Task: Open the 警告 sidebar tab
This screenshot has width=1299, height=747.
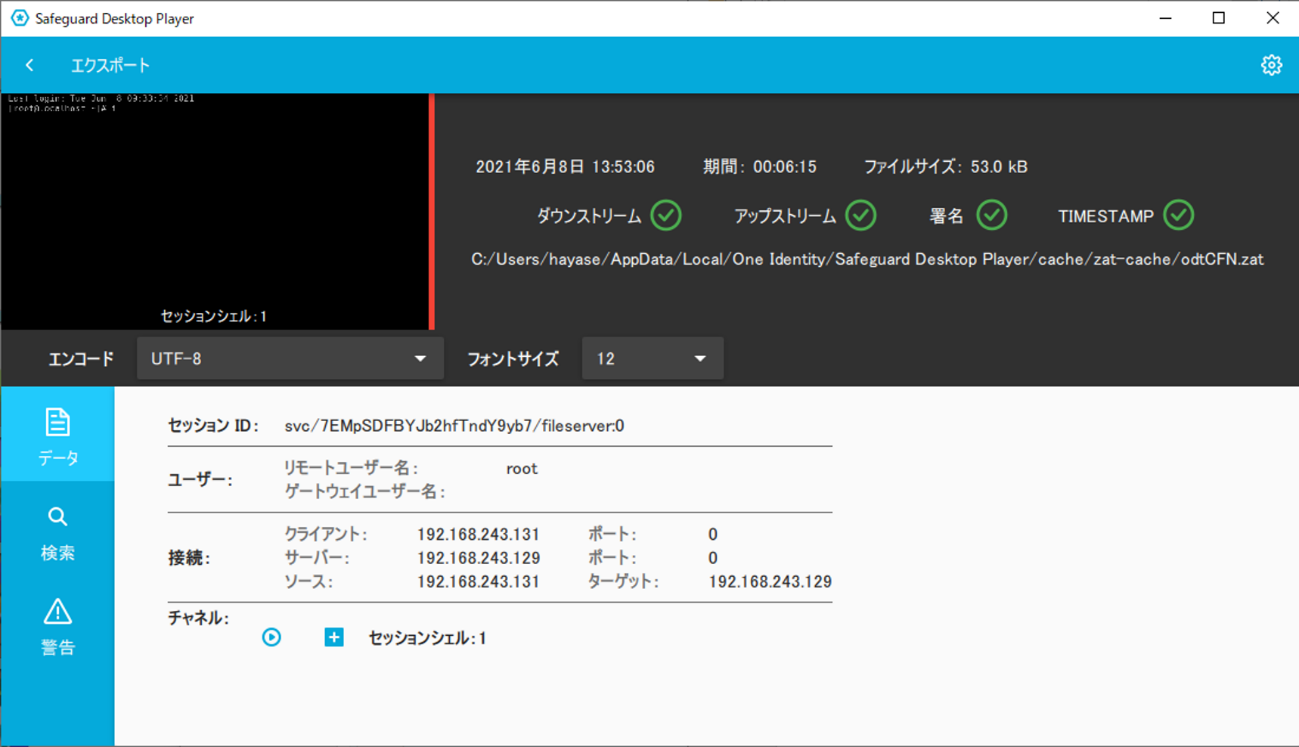Action: pyautogui.click(x=58, y=626)
